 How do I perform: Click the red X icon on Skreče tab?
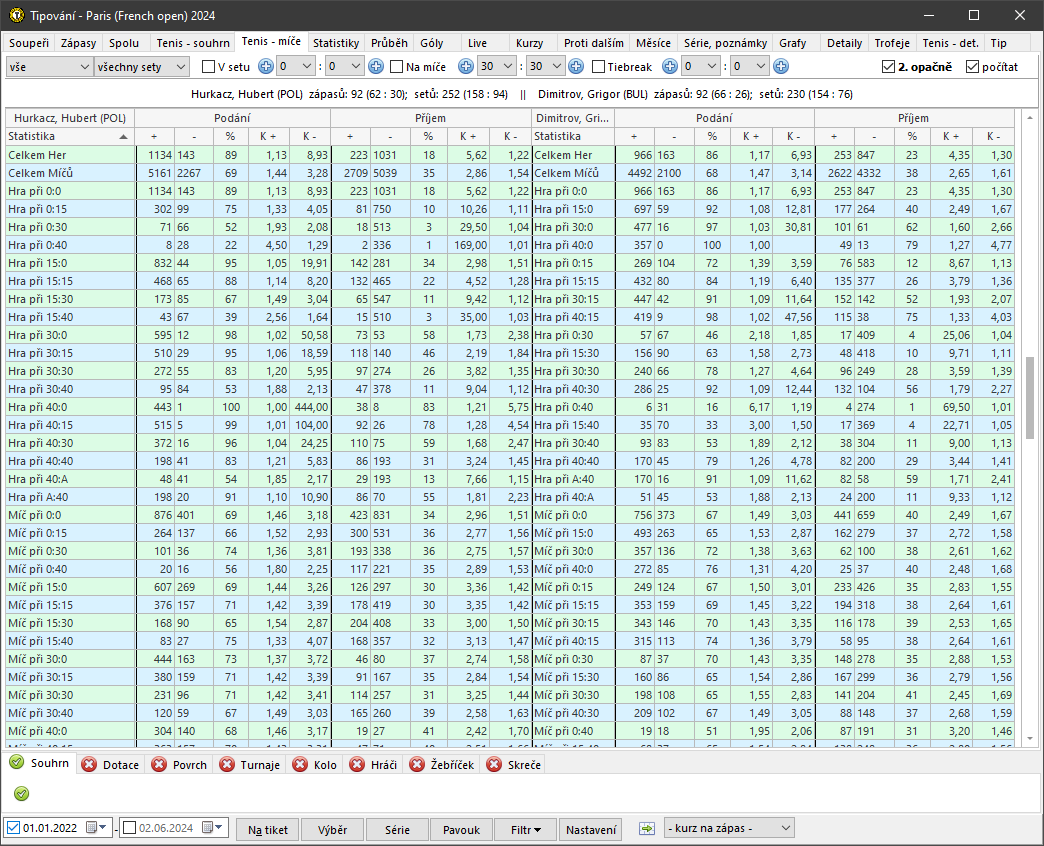(494, 765)
